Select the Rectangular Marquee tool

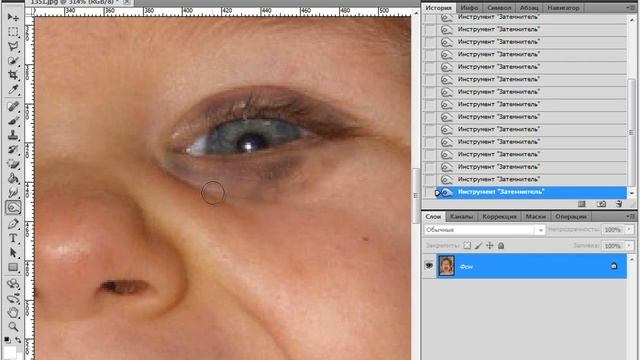click(x=13, y=31)
